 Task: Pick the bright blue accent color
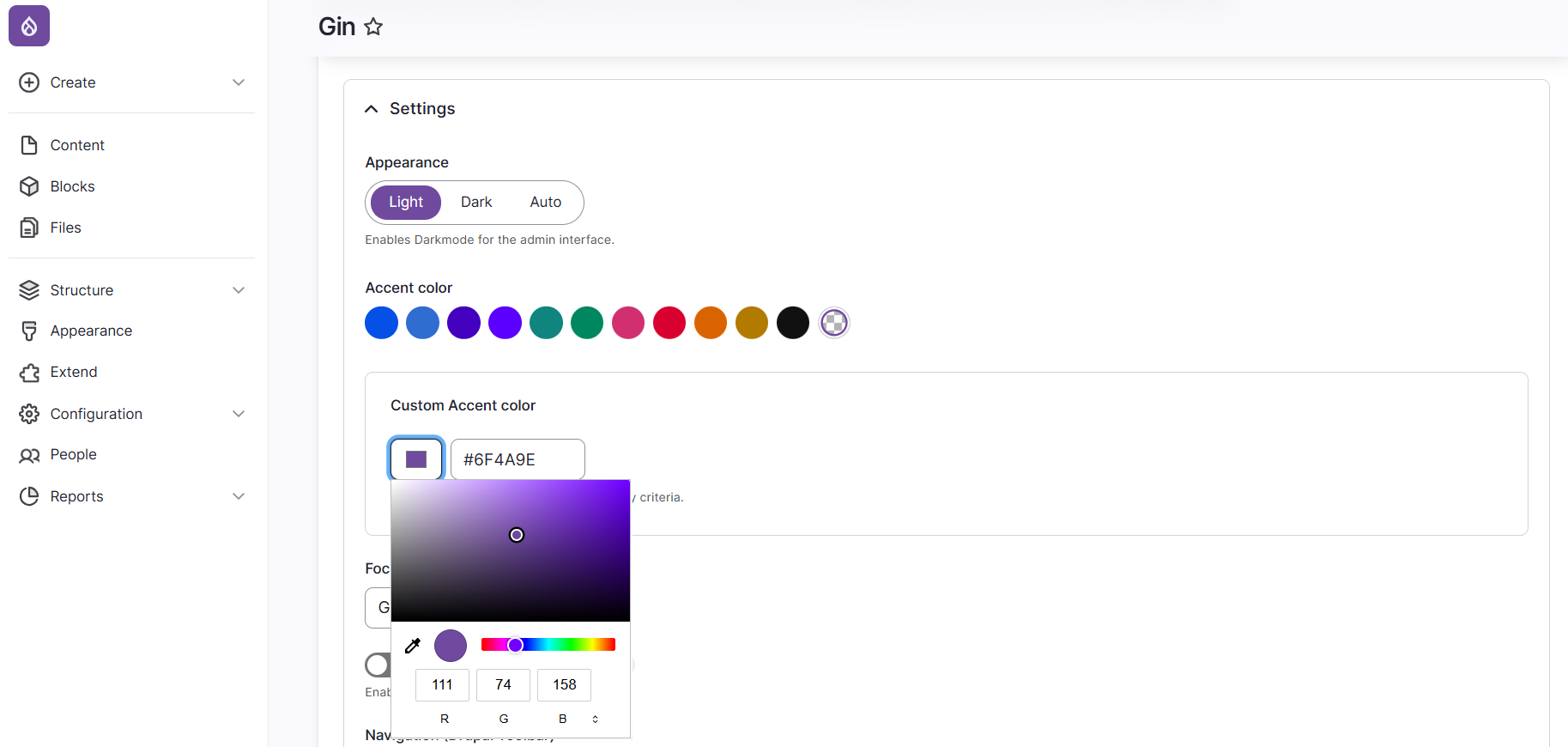382,323
